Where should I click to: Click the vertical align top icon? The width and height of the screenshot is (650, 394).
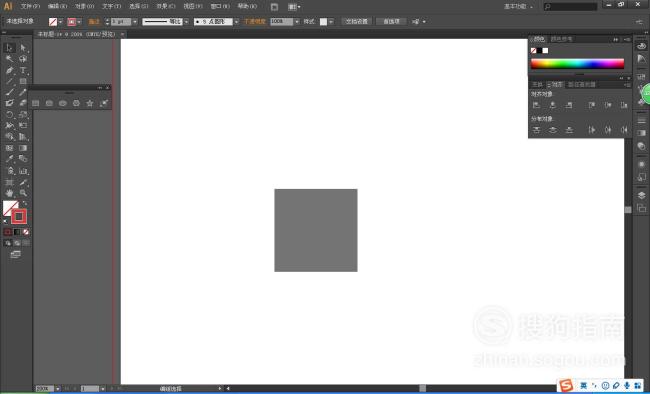point(592,105)
